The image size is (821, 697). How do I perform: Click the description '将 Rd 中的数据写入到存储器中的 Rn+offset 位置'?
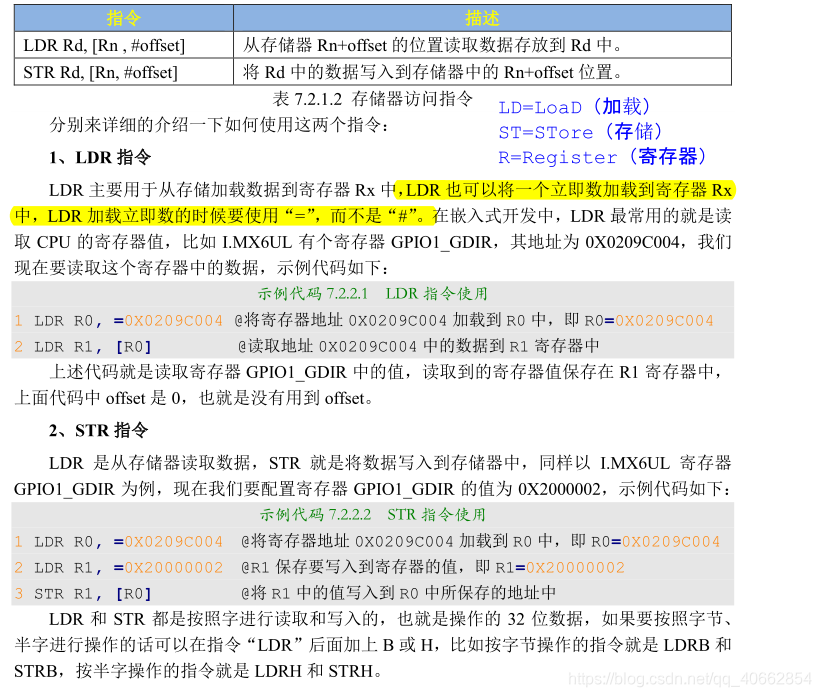[432, 72]
